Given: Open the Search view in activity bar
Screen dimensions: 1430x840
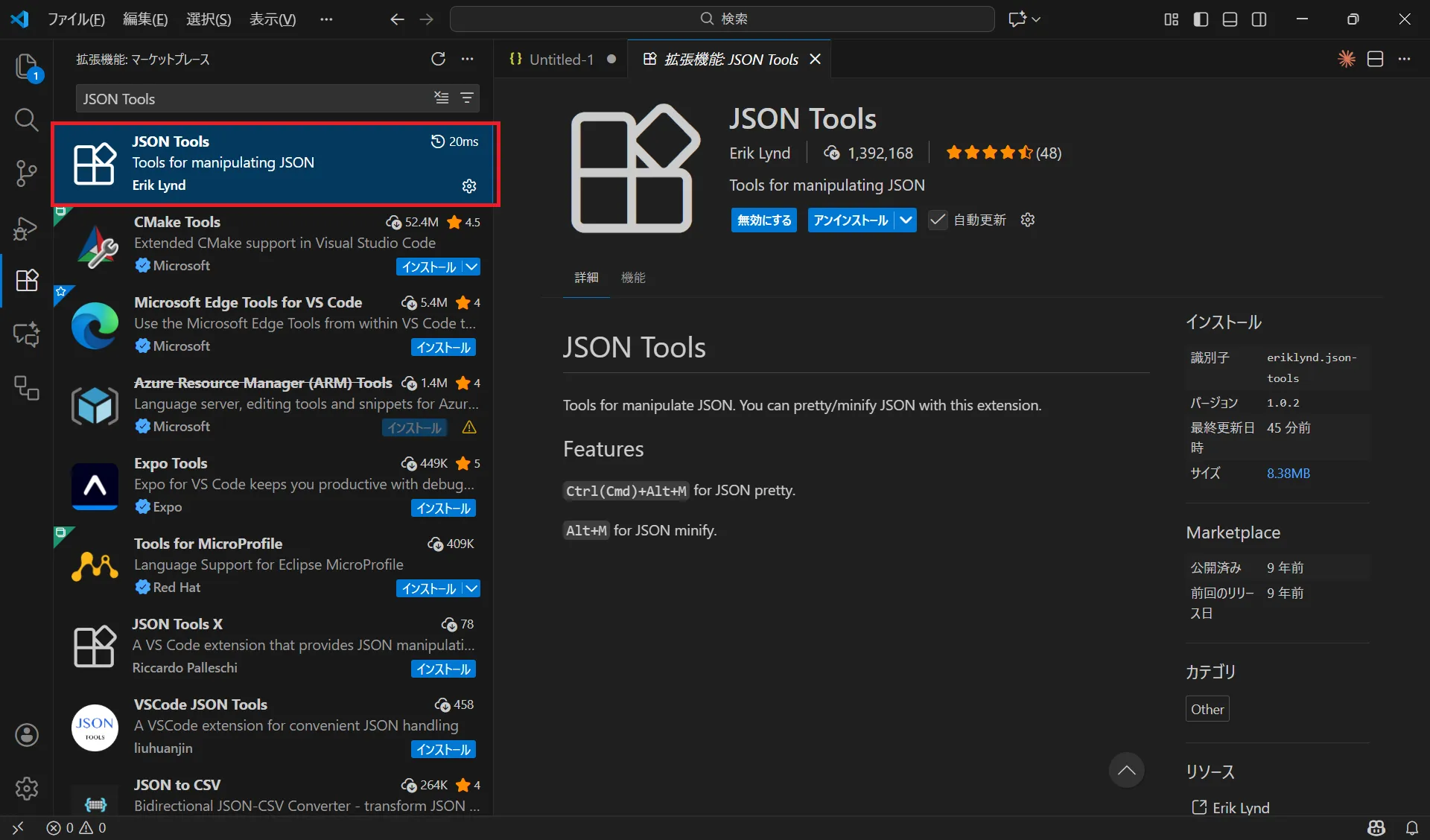Looking at the screenshot, I should point(26,120).
